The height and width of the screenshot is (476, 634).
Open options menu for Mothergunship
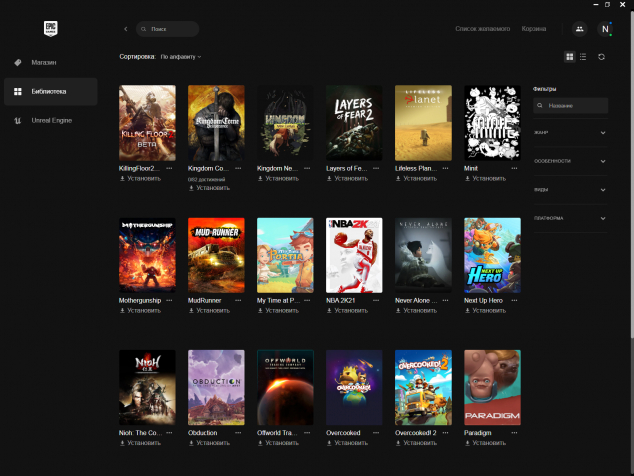click(x=169, y=300)
